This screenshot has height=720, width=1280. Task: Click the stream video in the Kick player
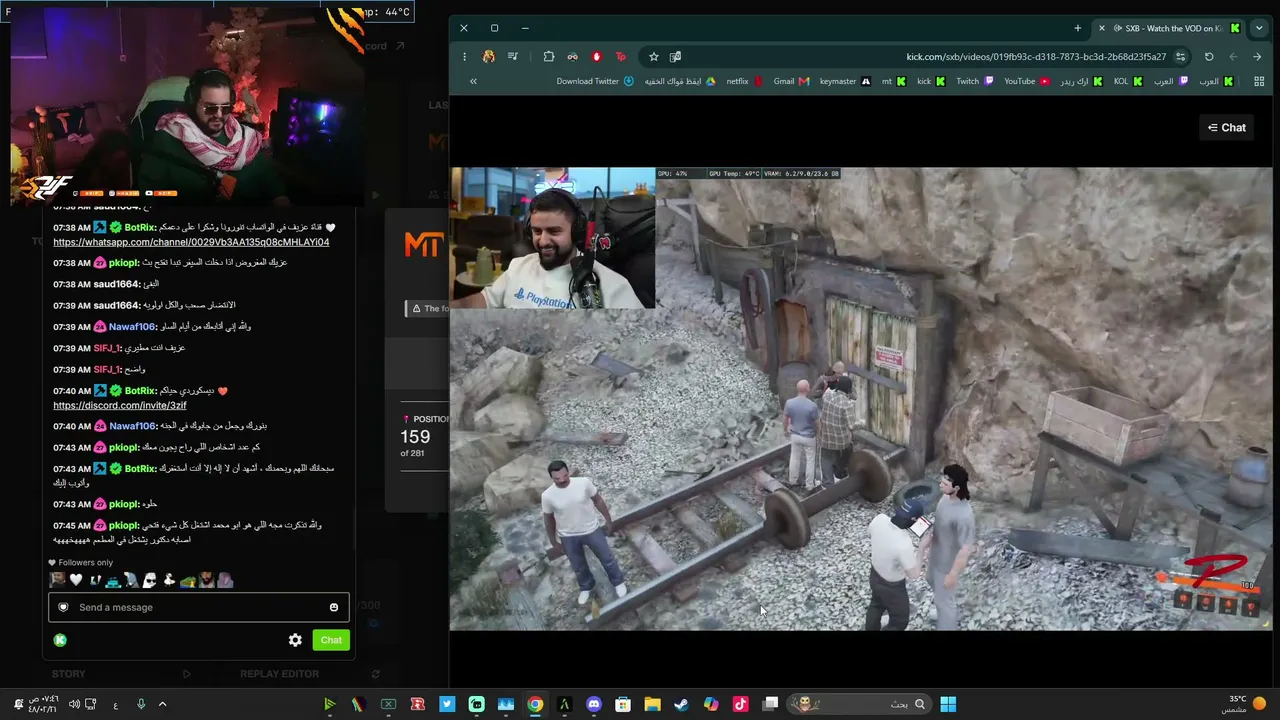tap(861, 399)
